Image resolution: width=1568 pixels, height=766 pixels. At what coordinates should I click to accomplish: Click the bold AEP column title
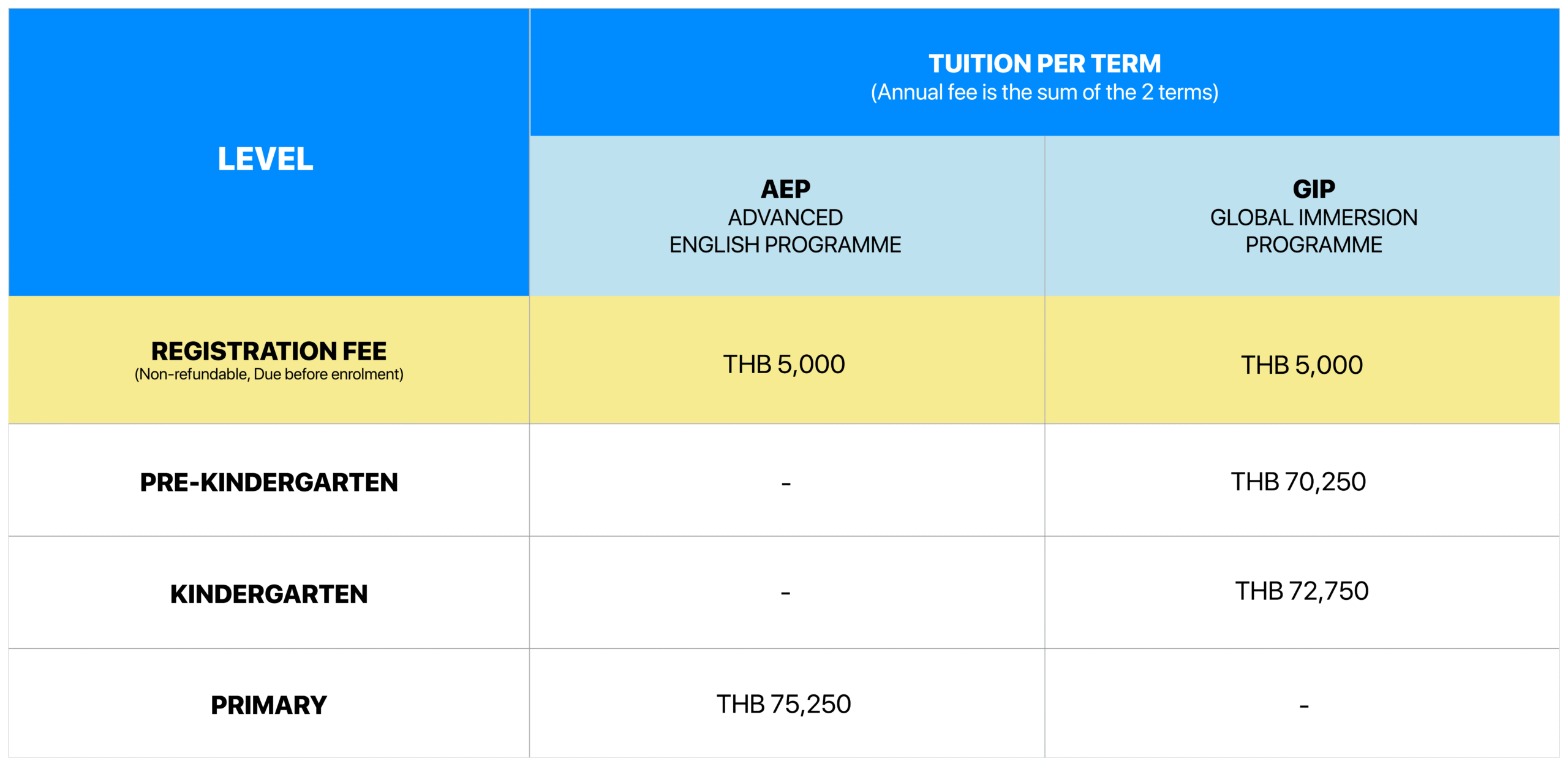point(785,189)
